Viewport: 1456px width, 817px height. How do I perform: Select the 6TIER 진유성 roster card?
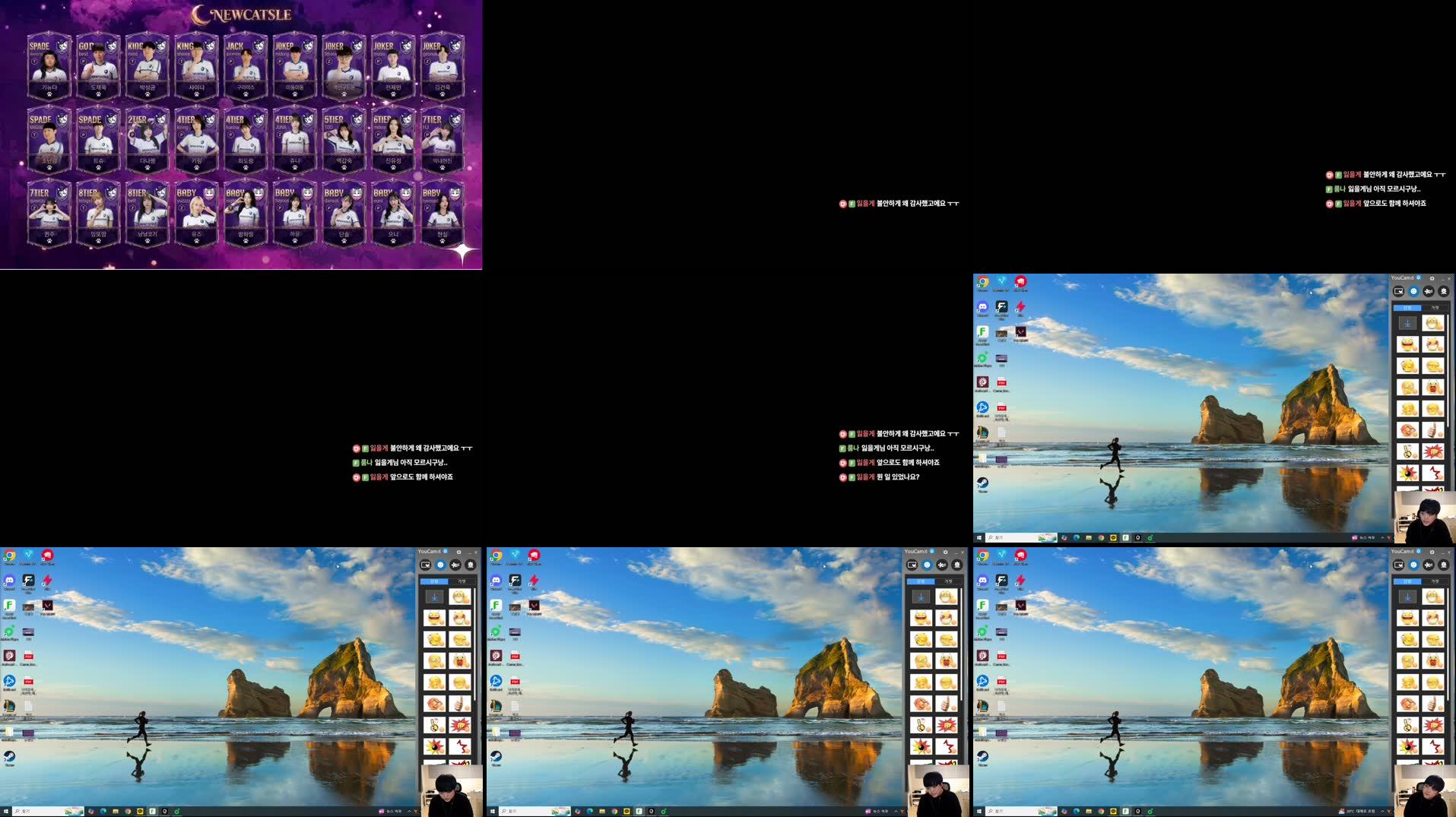click(x=393, y=139)
